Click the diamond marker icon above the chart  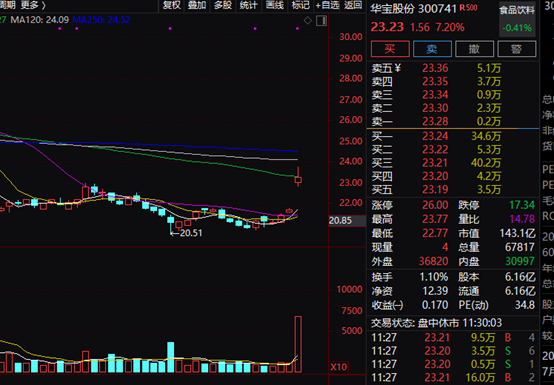[308, 20]
